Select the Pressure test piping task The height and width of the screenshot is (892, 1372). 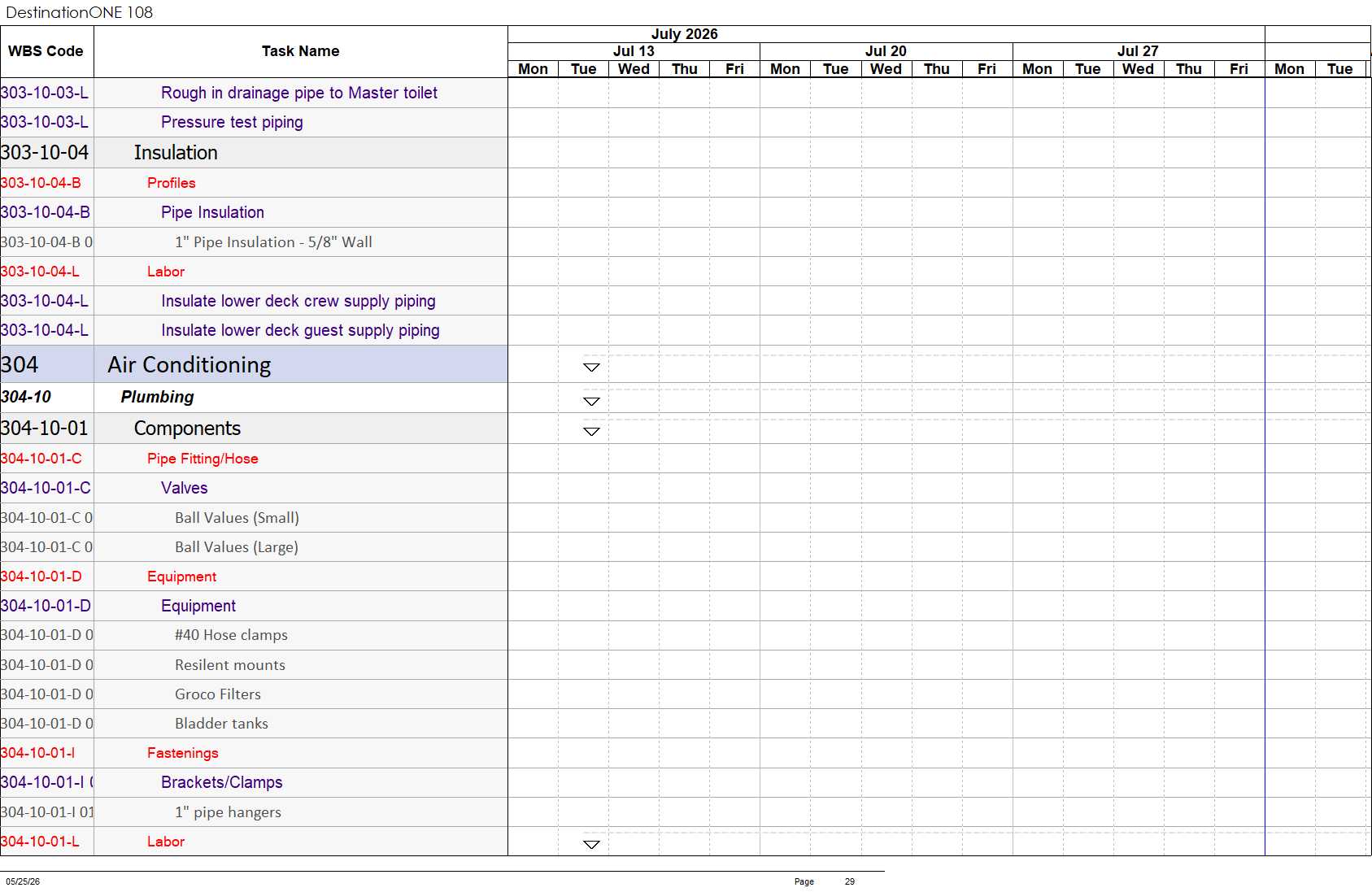click(232, 122)
